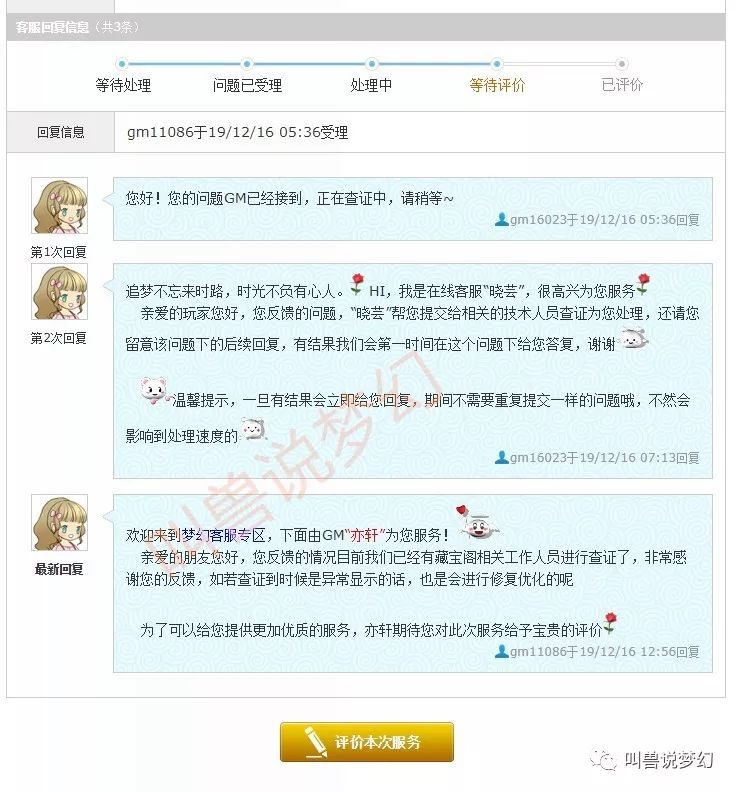The width and height of the screenshot is (737, 792).
Task: Click user icon beside gm16023 07:13 reply
Action: coord(501,457)
